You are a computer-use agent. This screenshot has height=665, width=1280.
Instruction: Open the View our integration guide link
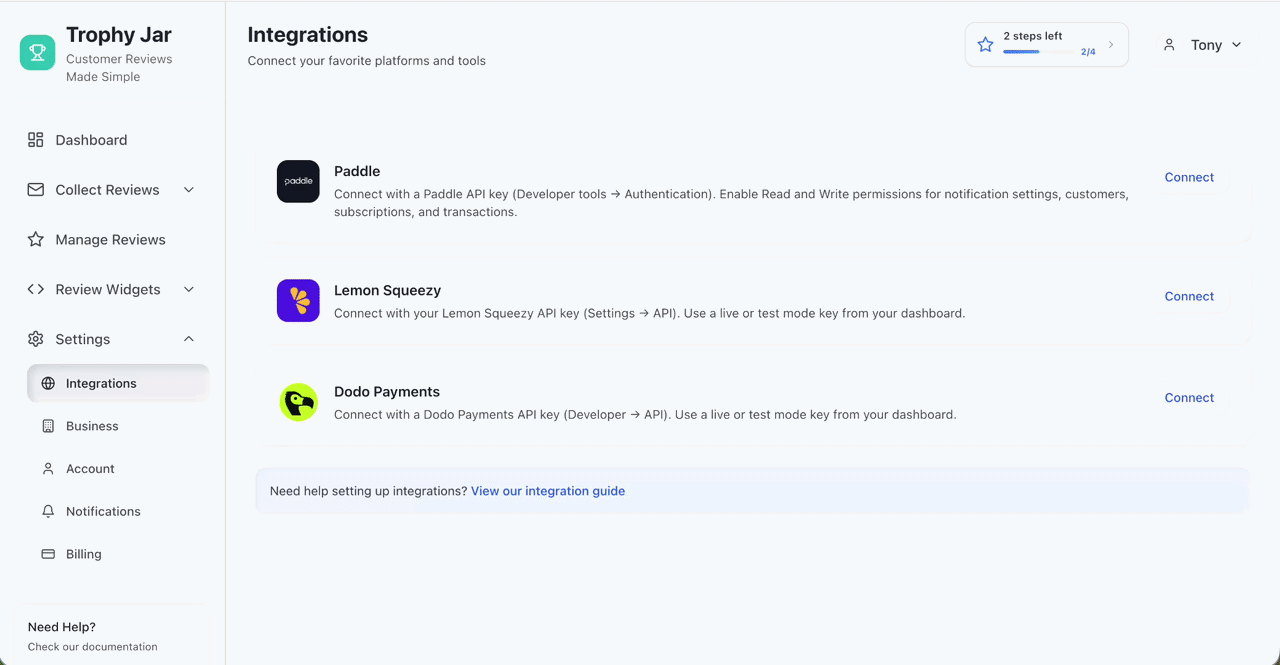(x=548, y=491)
